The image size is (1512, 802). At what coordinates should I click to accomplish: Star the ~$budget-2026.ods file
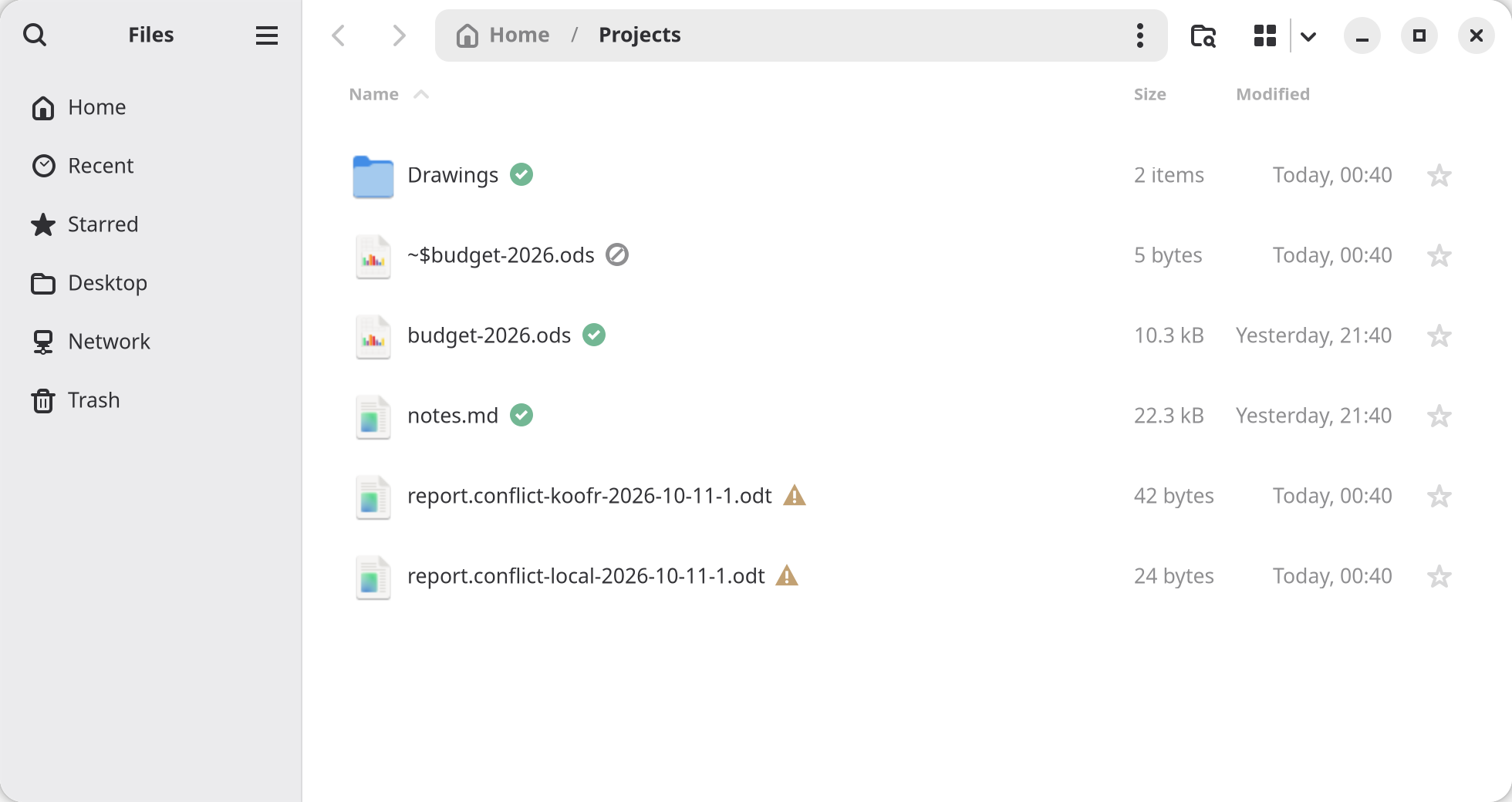(x=1439, y=255)
